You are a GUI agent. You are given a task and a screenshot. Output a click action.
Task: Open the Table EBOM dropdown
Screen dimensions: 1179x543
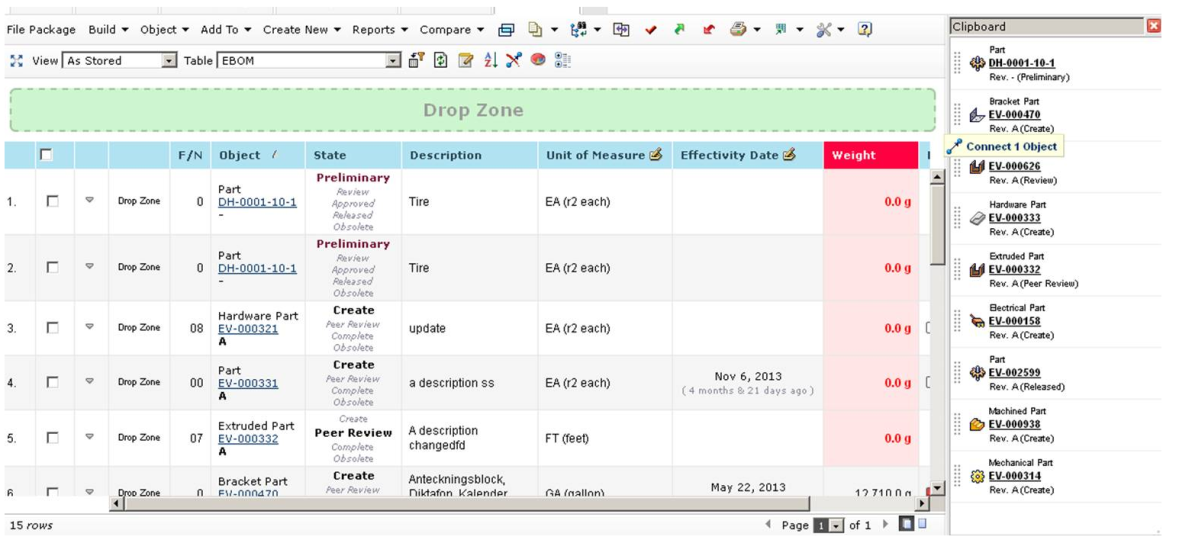tap(393, 61)
